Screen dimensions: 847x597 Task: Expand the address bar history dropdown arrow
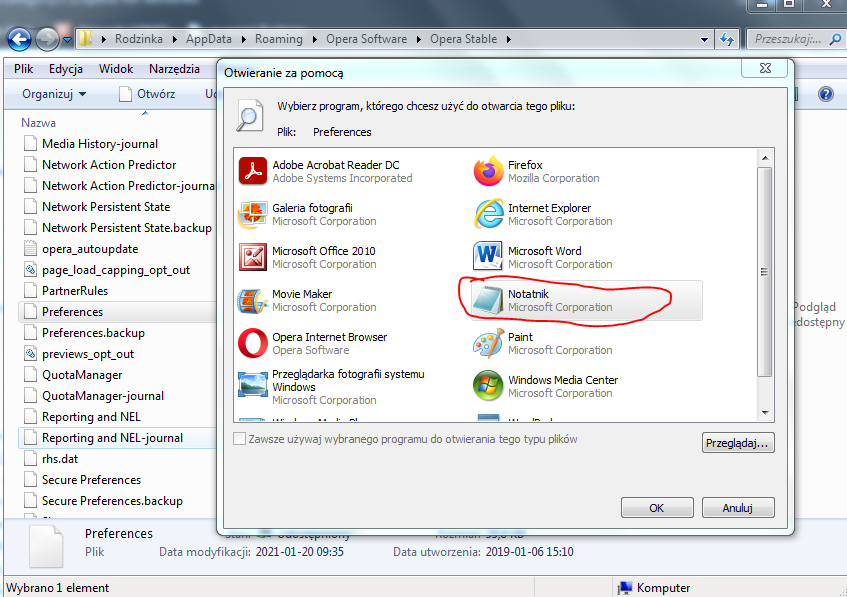(704, 39)
